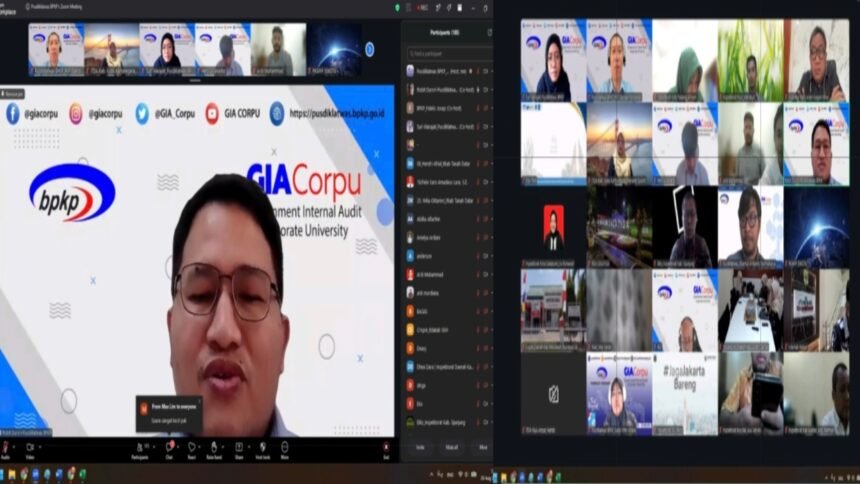Open green Excel icon in left taskbar
This screenshot has width=860, height=484.
(x=83, y=475)
